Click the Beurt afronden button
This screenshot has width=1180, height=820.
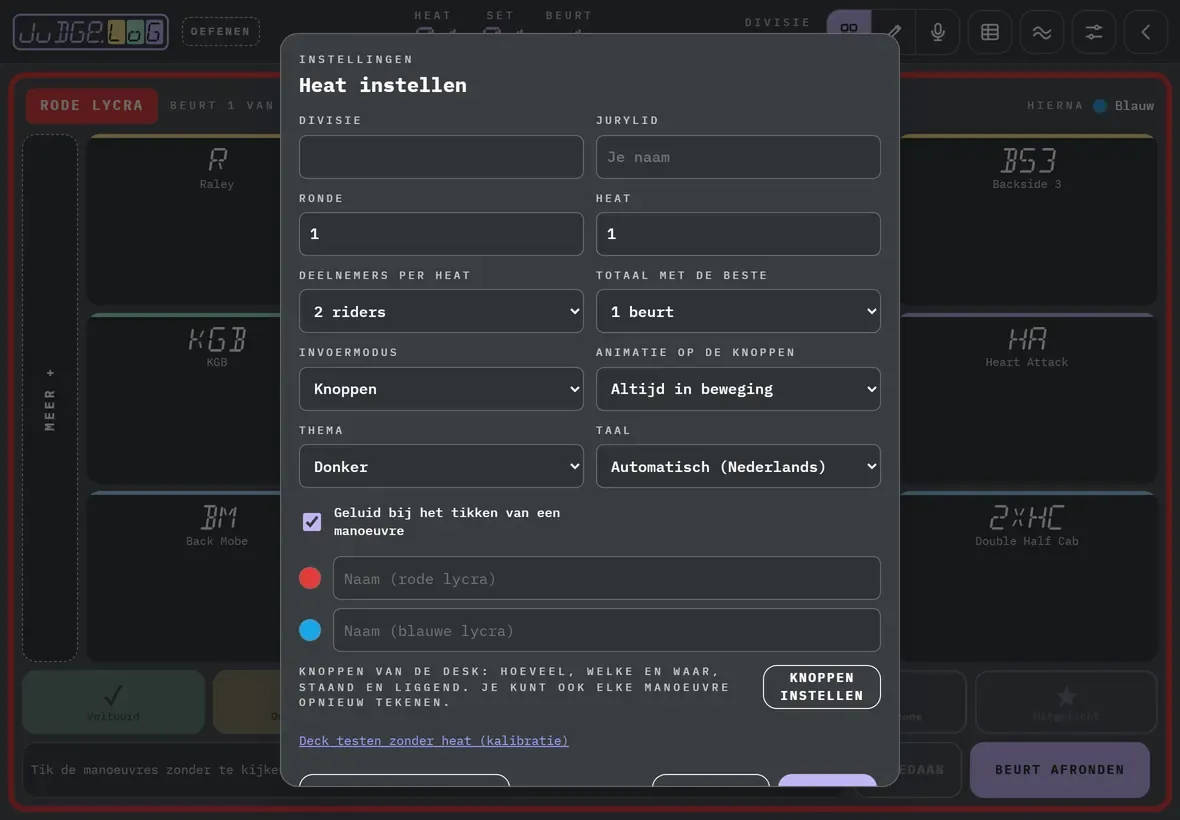(1060, 770)
